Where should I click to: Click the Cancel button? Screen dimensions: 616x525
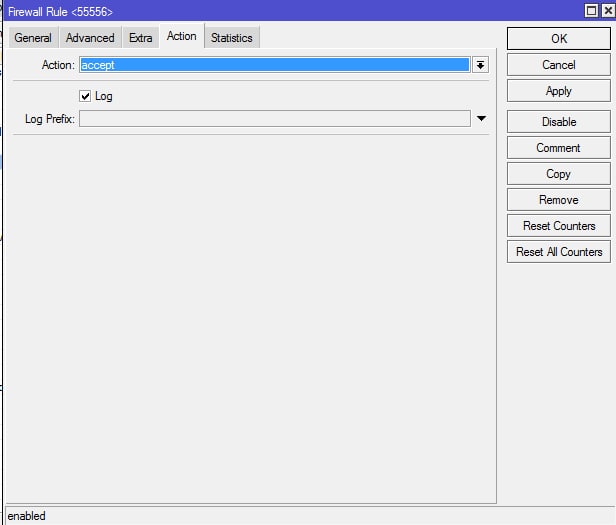click(559, 65)
